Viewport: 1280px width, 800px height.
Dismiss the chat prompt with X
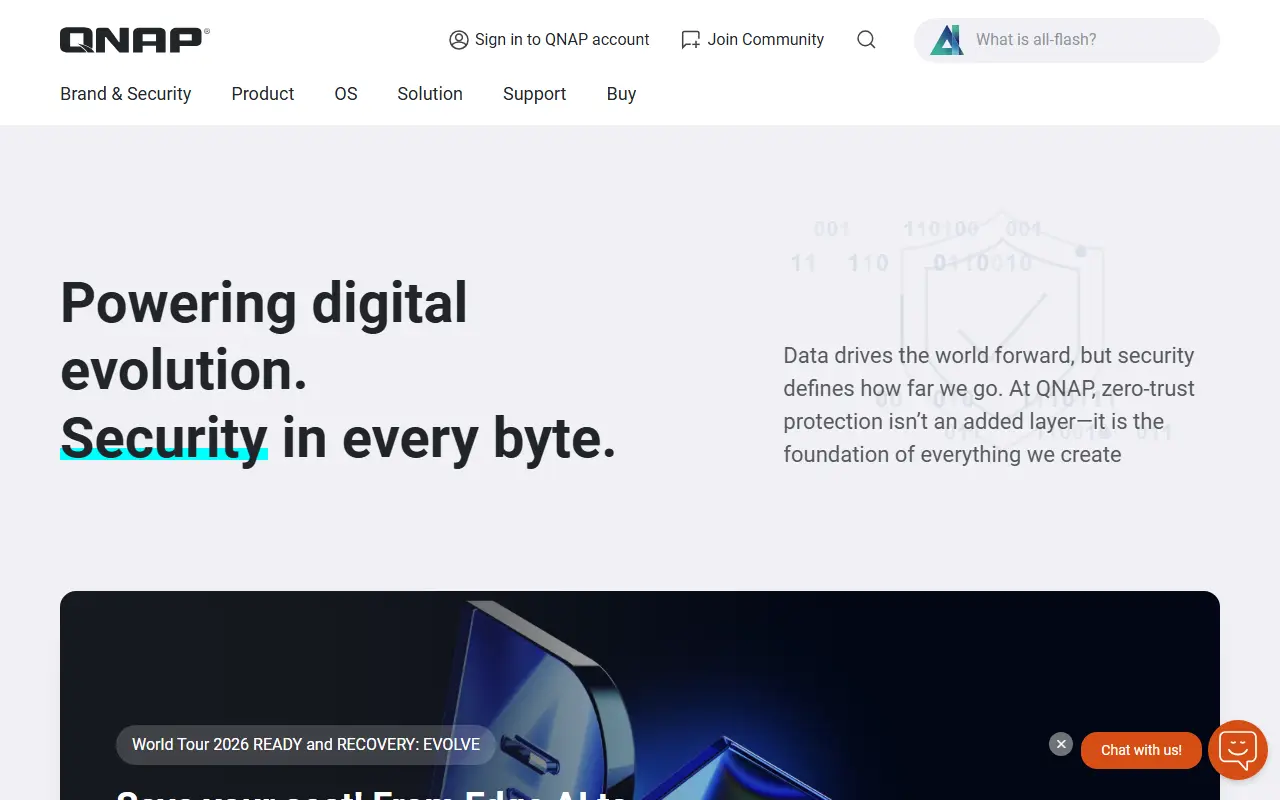[x=1061, y=744]
